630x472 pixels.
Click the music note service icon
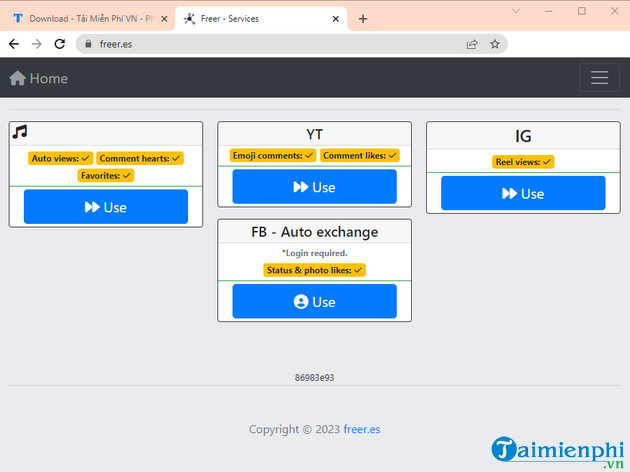pos(19,132)
